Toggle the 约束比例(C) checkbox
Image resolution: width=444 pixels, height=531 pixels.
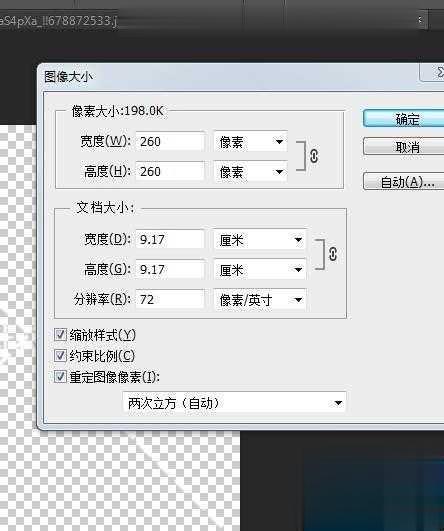60,356
